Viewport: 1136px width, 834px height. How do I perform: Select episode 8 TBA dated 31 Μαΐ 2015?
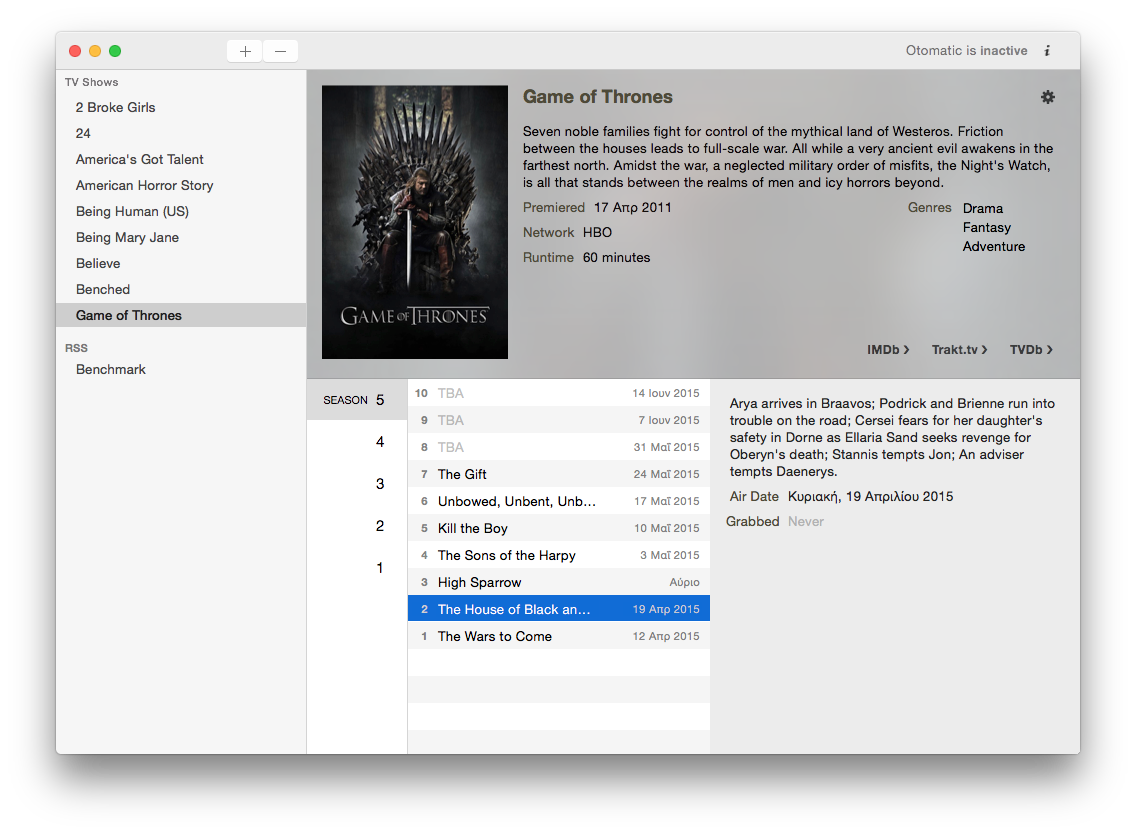point(559,447)
